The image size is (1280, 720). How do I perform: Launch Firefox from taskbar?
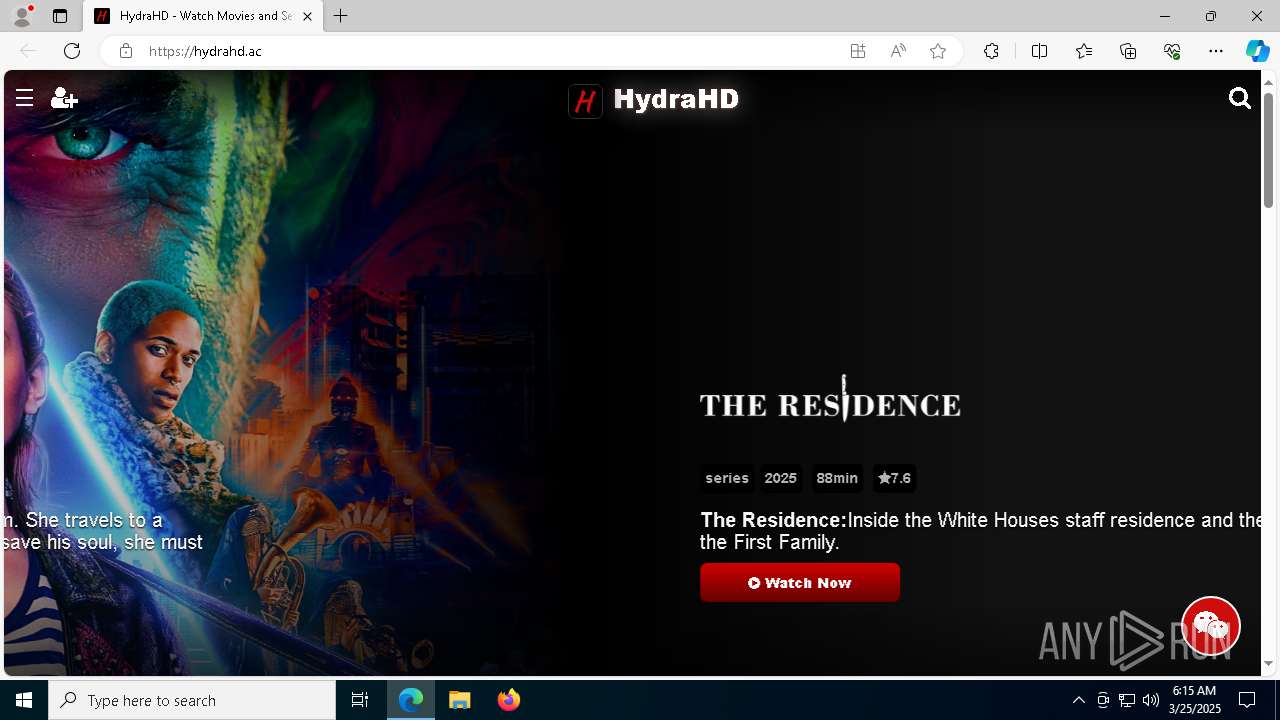509,700
